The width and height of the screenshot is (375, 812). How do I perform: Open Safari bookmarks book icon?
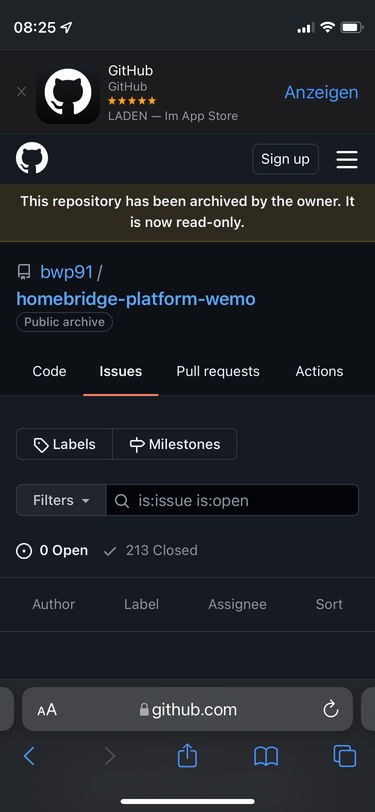pyautogui.click(x=266, y=757)
